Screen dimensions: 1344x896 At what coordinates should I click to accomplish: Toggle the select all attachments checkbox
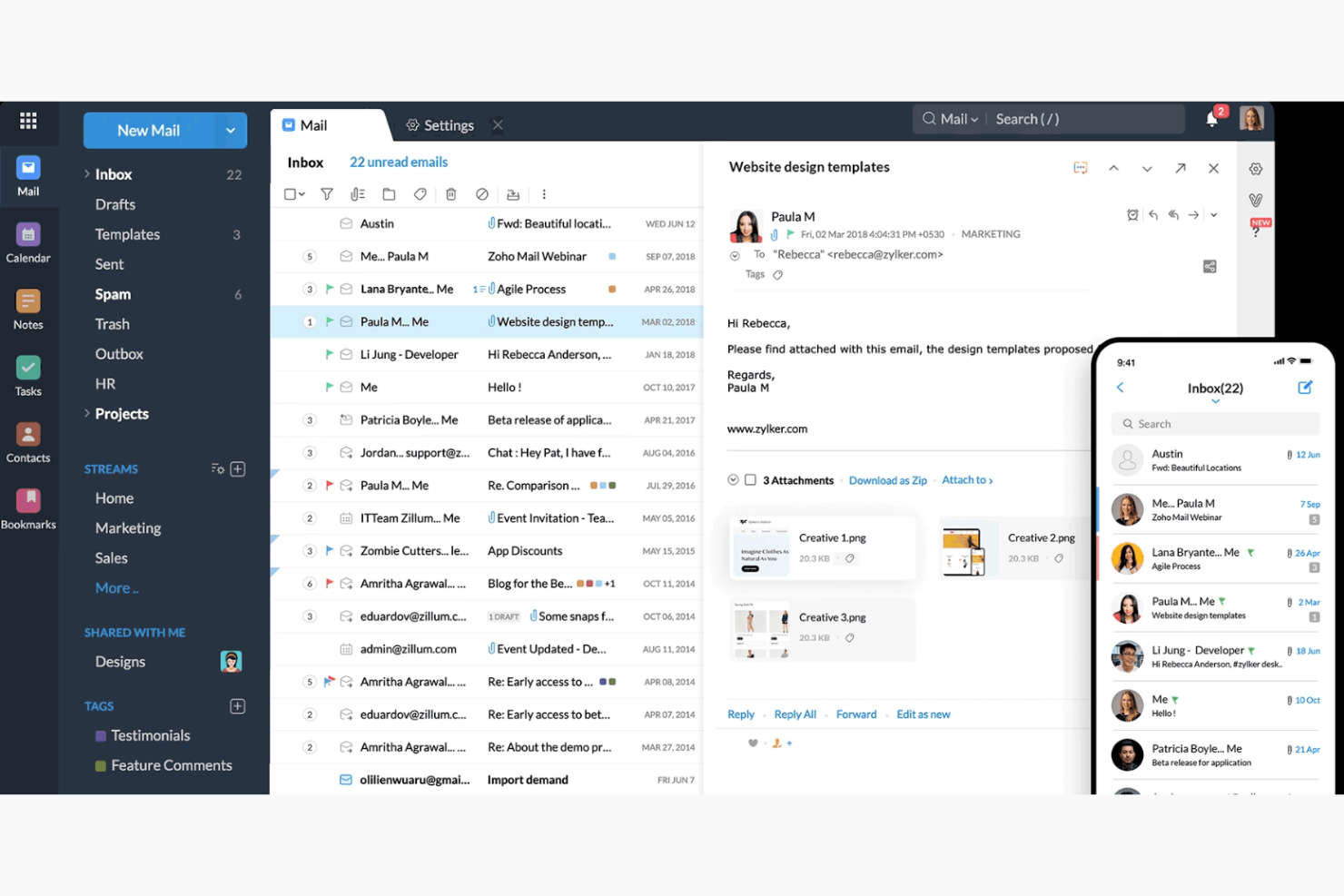pos(750,480)
